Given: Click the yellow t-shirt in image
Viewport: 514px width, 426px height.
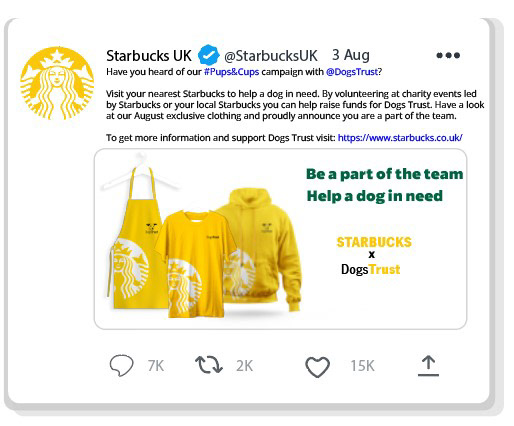Looking at the screenshot, I should pyautogui.click(x=195, y=260).
